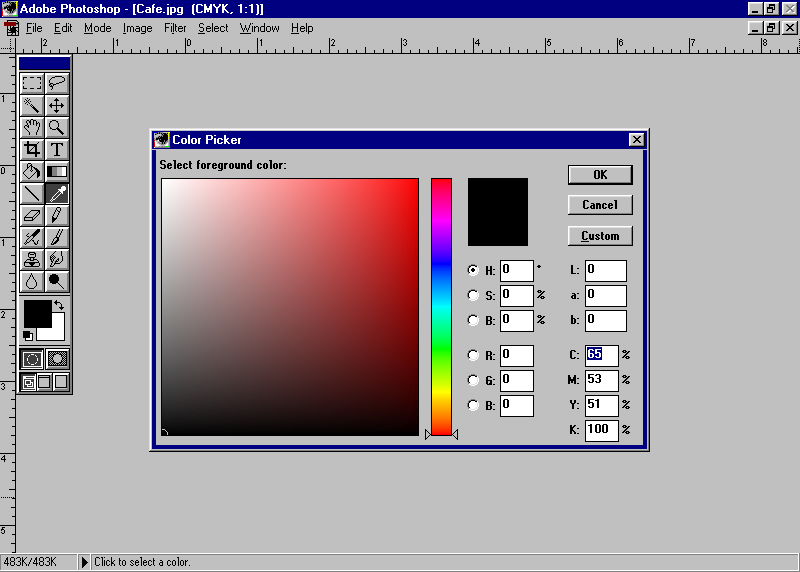
Task: Select the Move tool
Action: point(57,106)
